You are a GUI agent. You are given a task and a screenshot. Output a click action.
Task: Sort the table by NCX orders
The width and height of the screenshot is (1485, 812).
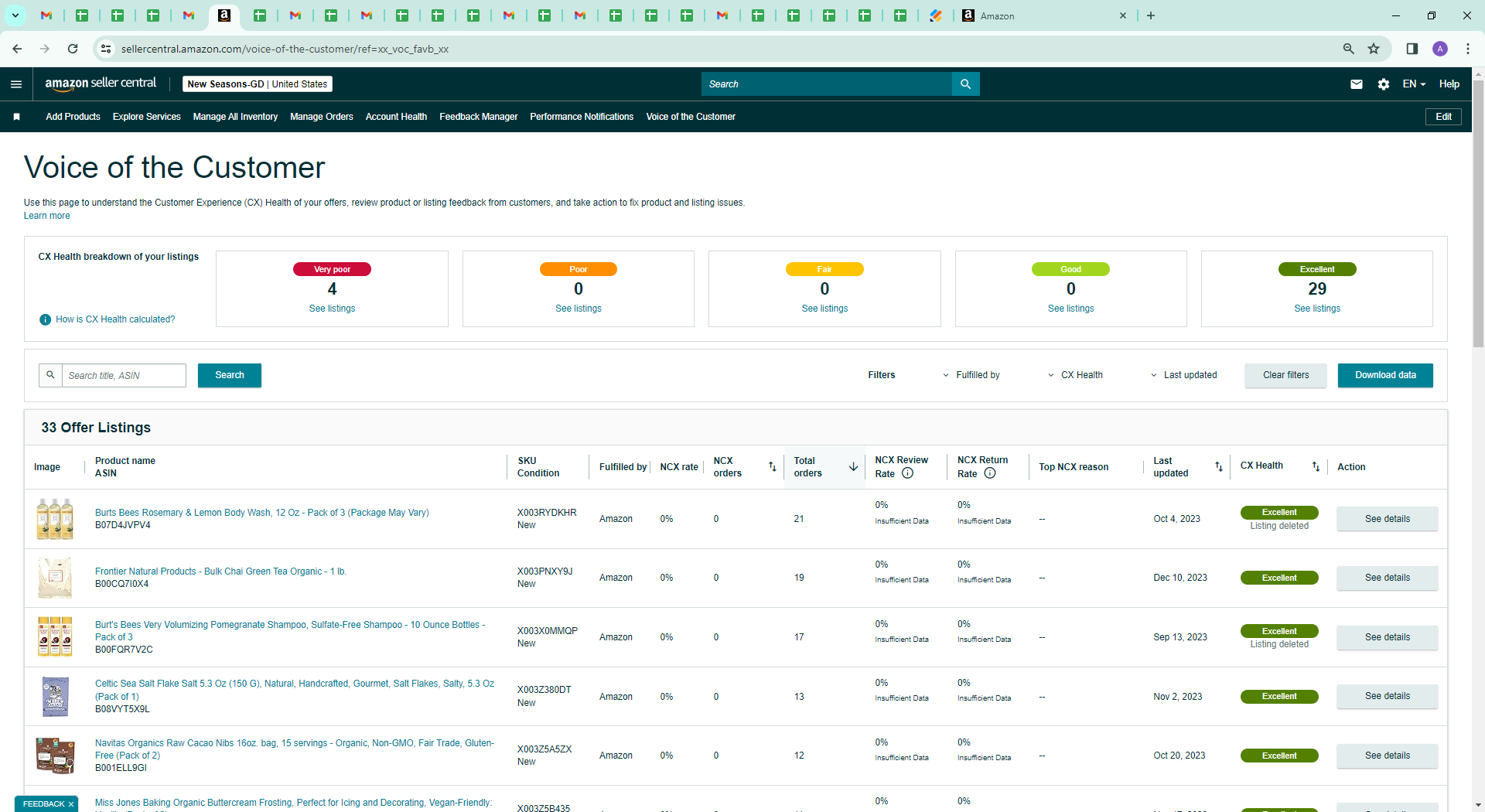(772, 466)
